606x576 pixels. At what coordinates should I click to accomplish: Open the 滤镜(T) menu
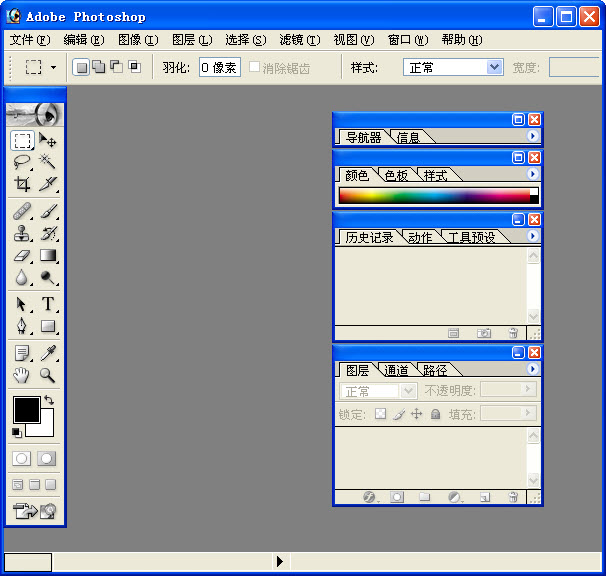click(x=300, y=40)
